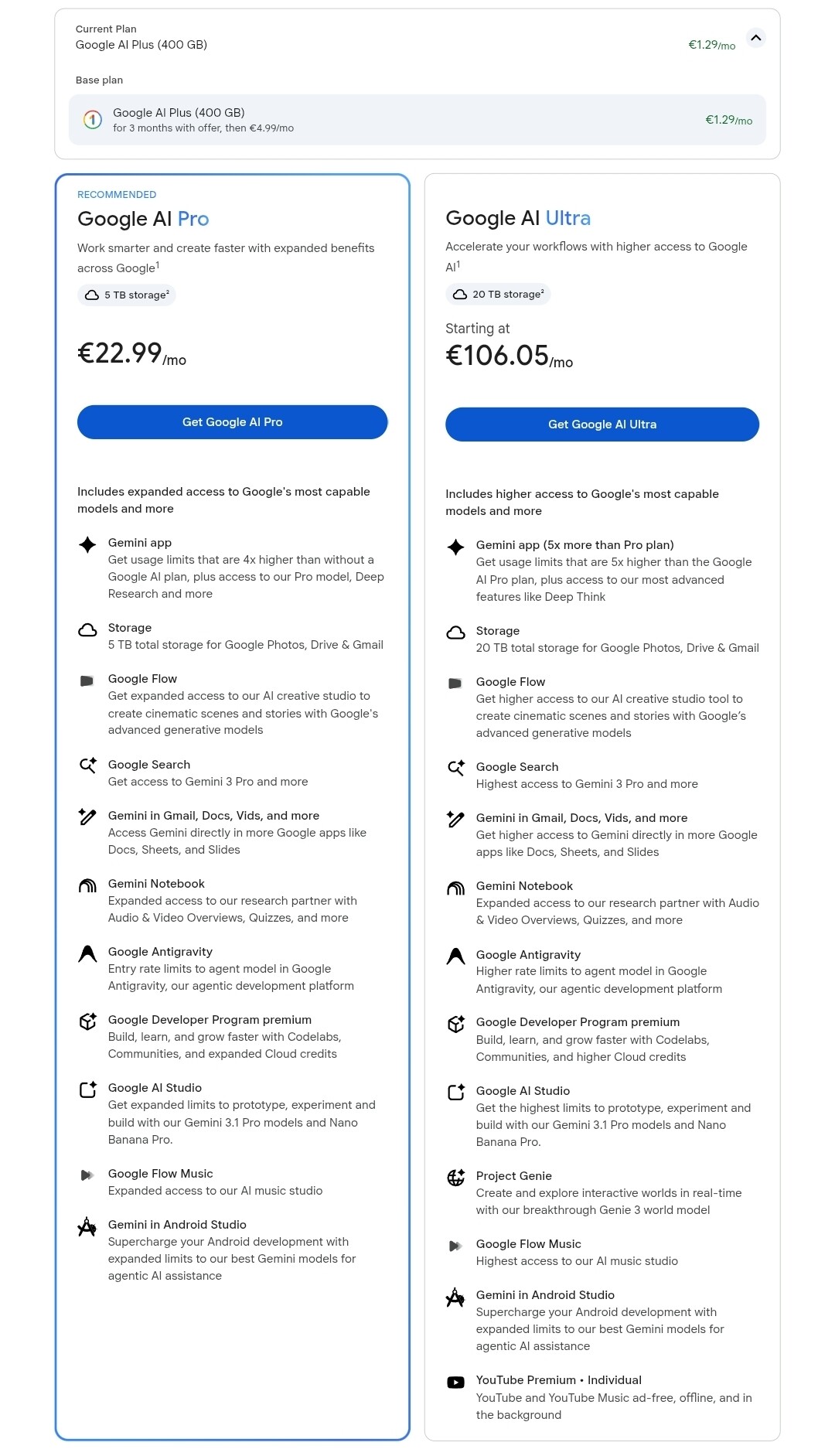Image resolution: width=835 pixels, height=1456 pixels.
Task: Click the Google Flow icon in Pro plan
Action: [x=87, y=680]
